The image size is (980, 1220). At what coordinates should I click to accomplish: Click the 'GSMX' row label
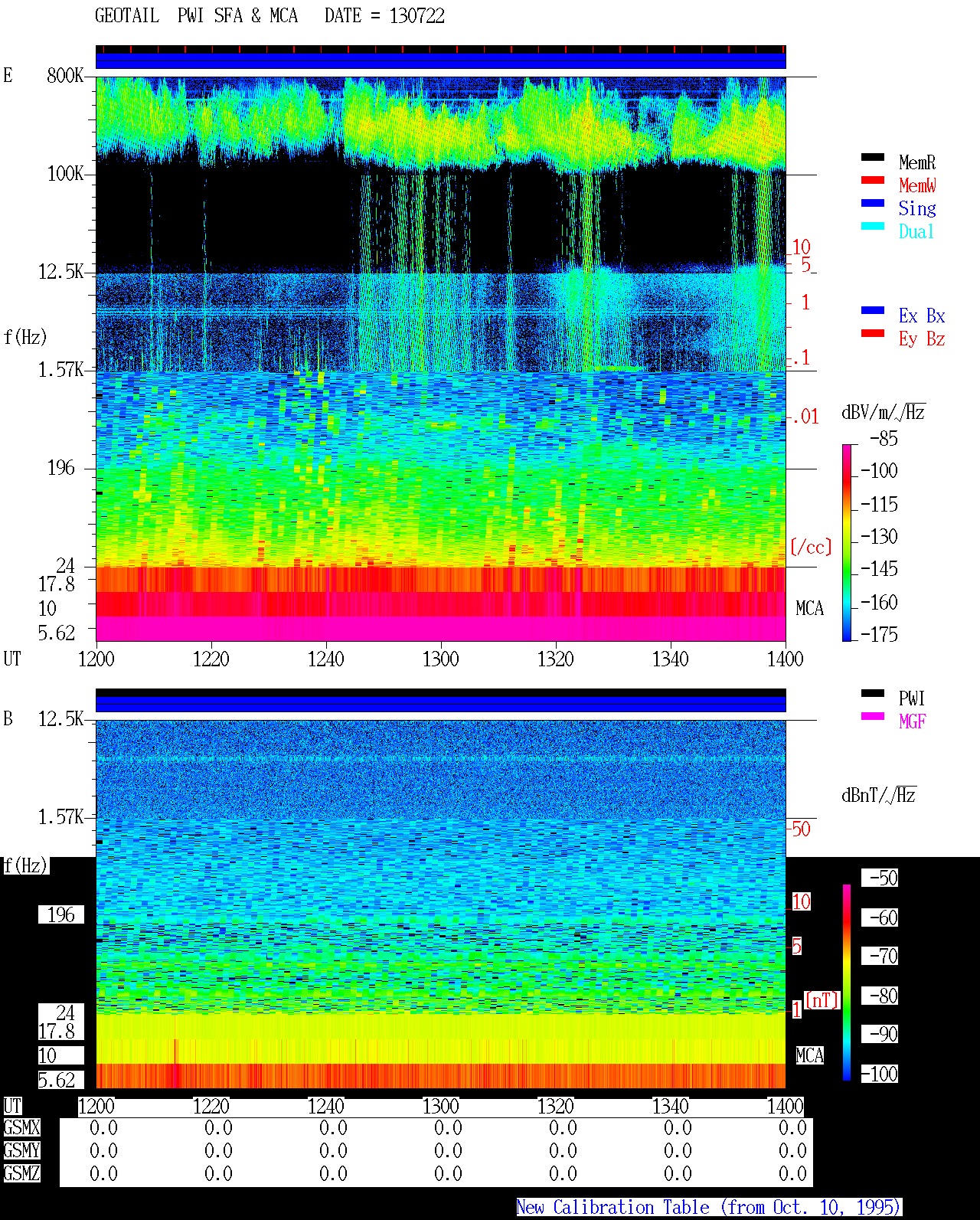click(21, 1127)
